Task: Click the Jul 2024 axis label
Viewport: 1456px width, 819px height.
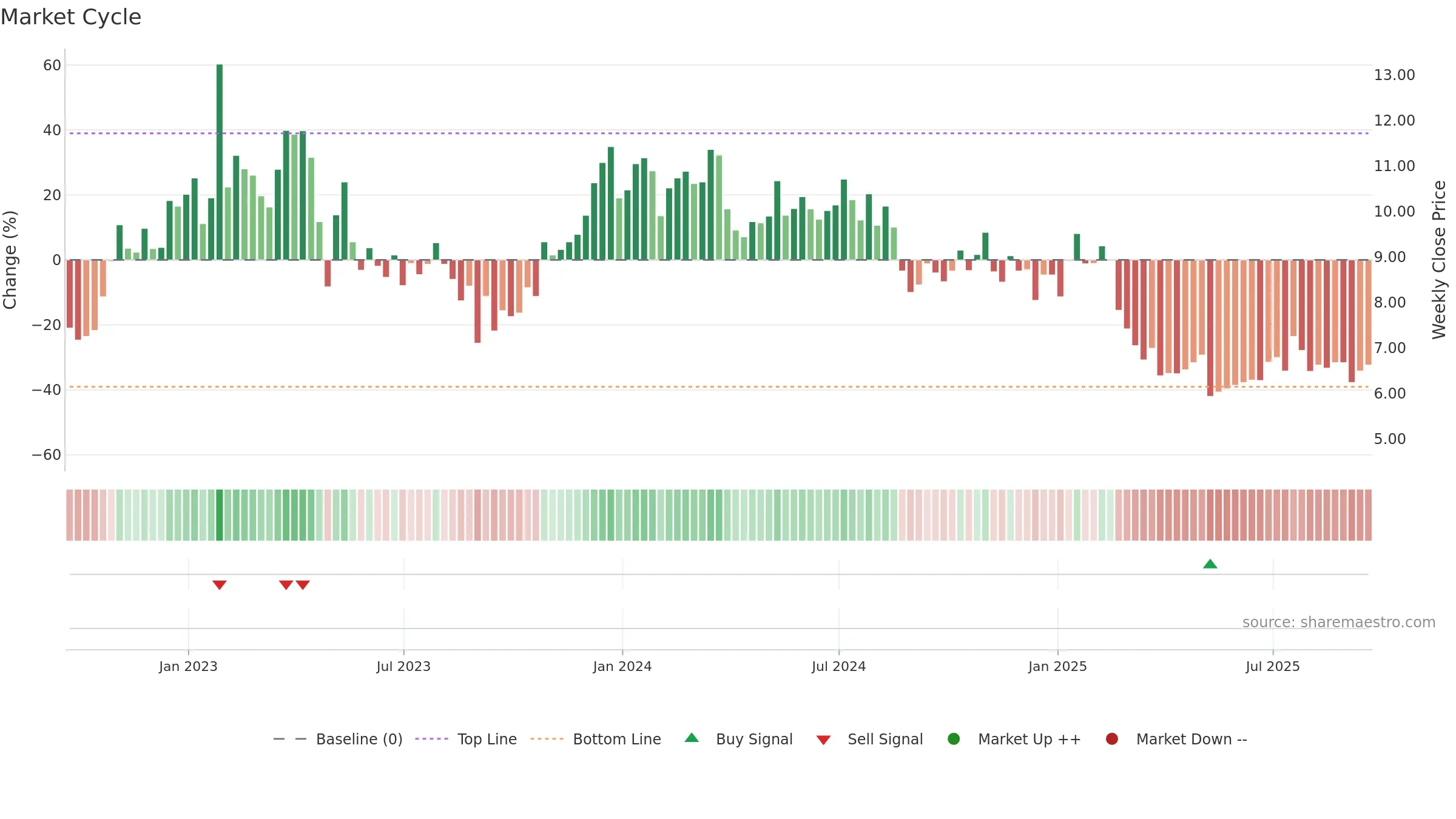Action: point(839,666)
